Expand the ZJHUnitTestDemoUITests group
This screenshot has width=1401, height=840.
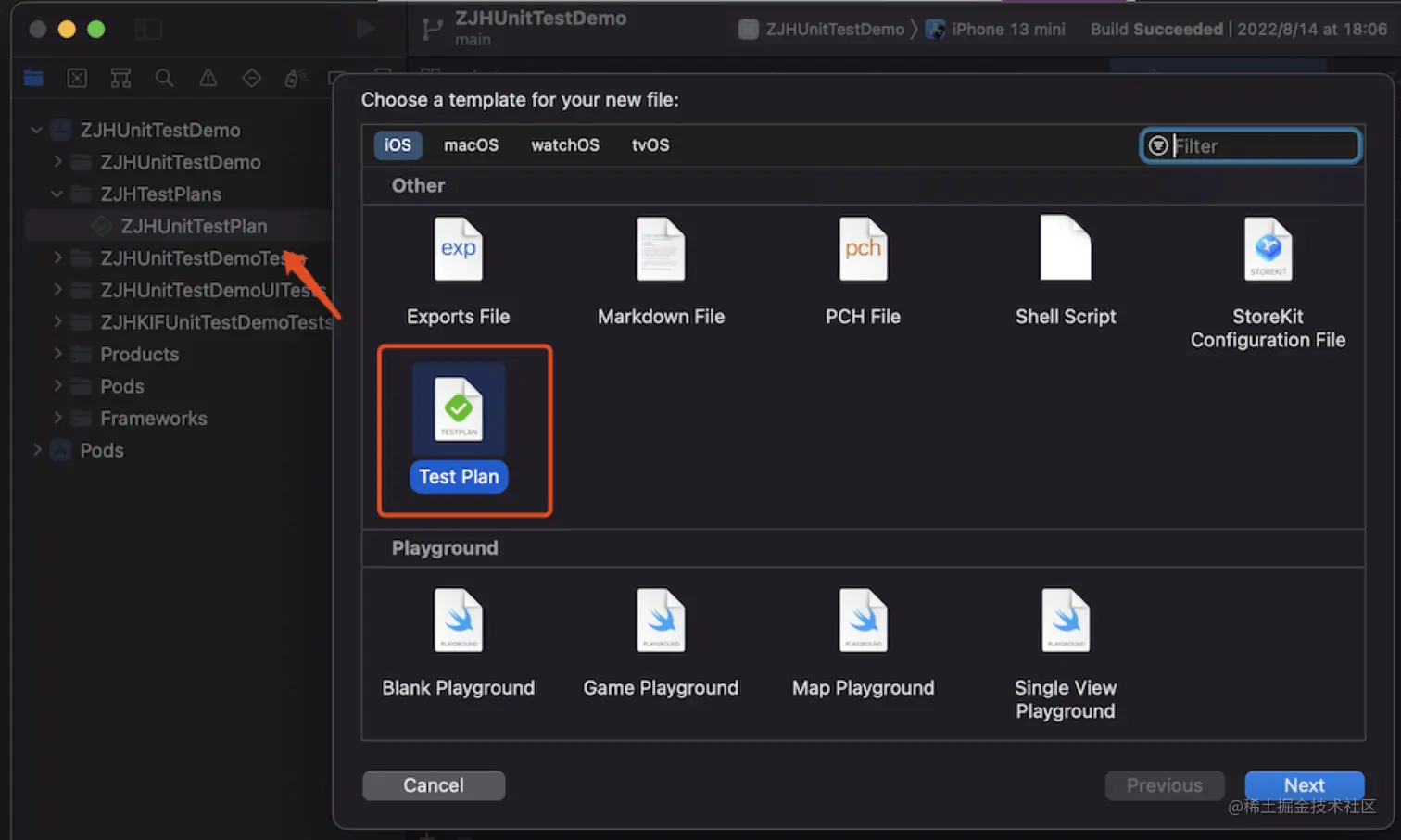[57, 290]
